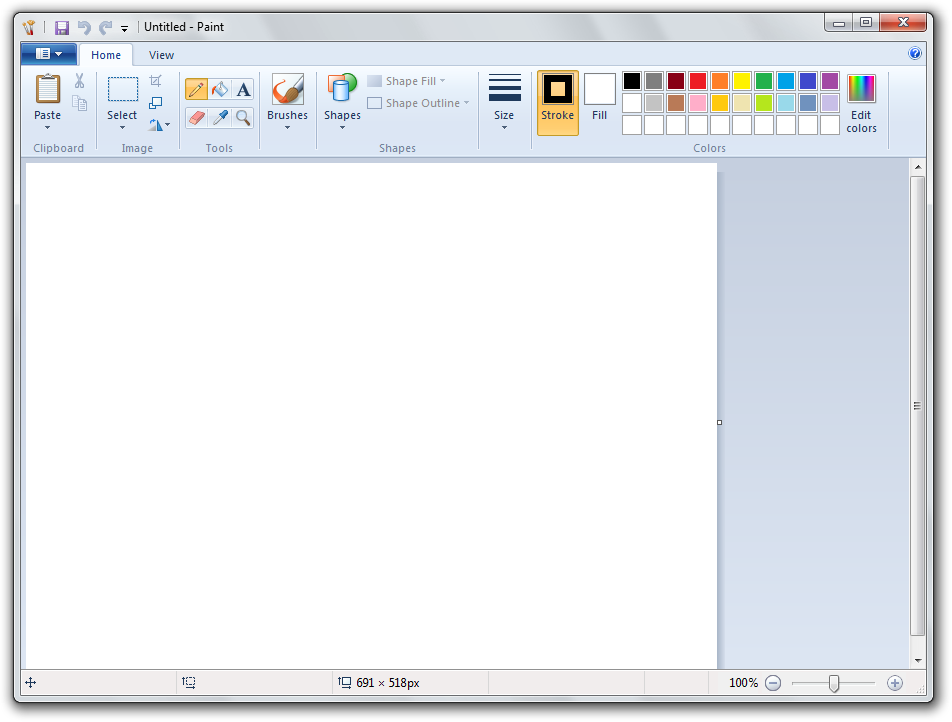The width and height of the screenshot is (952, 722).
Task: Click the Redo arrow in title bar
Action: click(106, 27)
